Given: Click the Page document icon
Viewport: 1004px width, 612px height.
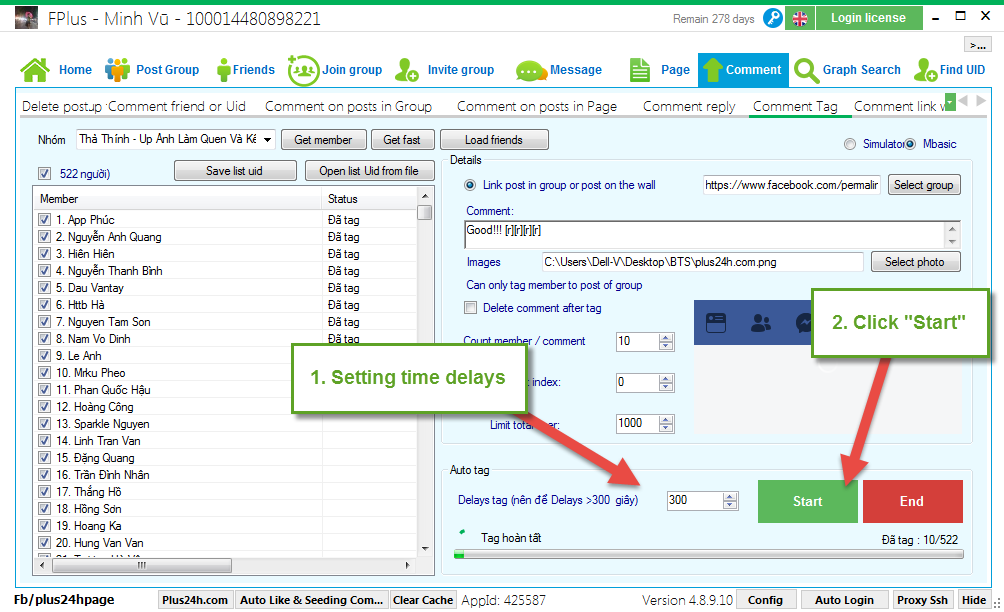Looking at the screenshot, I should click(639, 70).
